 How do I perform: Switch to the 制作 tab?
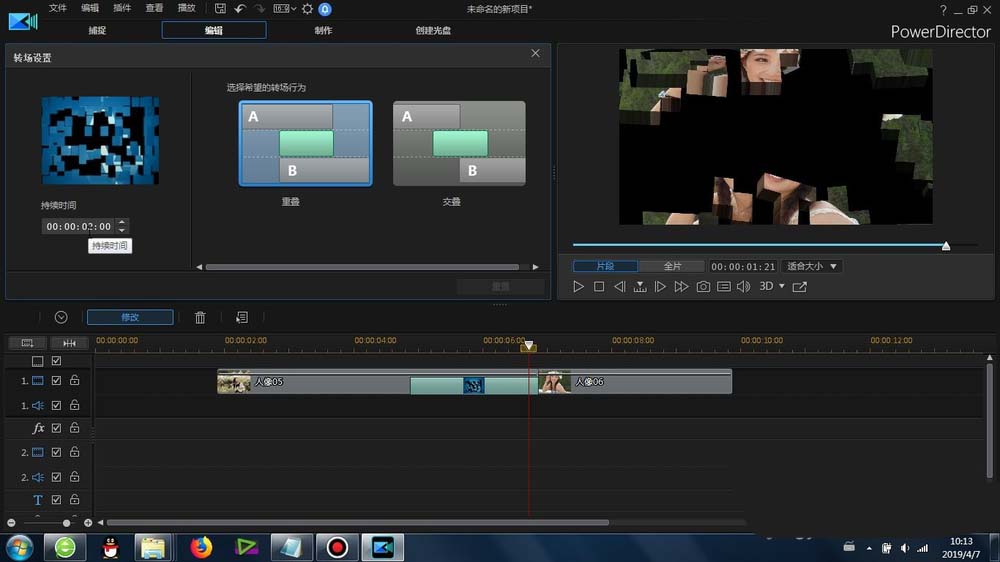click(x=323, y=30)
